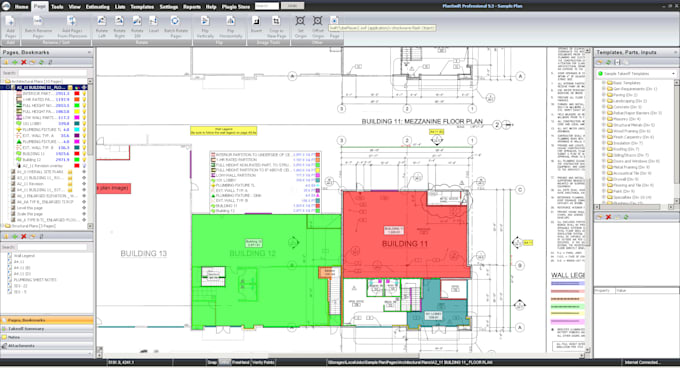Click Add Pages From Filenames icon
This screenshot has width=680, height=368.
(72, 21)
